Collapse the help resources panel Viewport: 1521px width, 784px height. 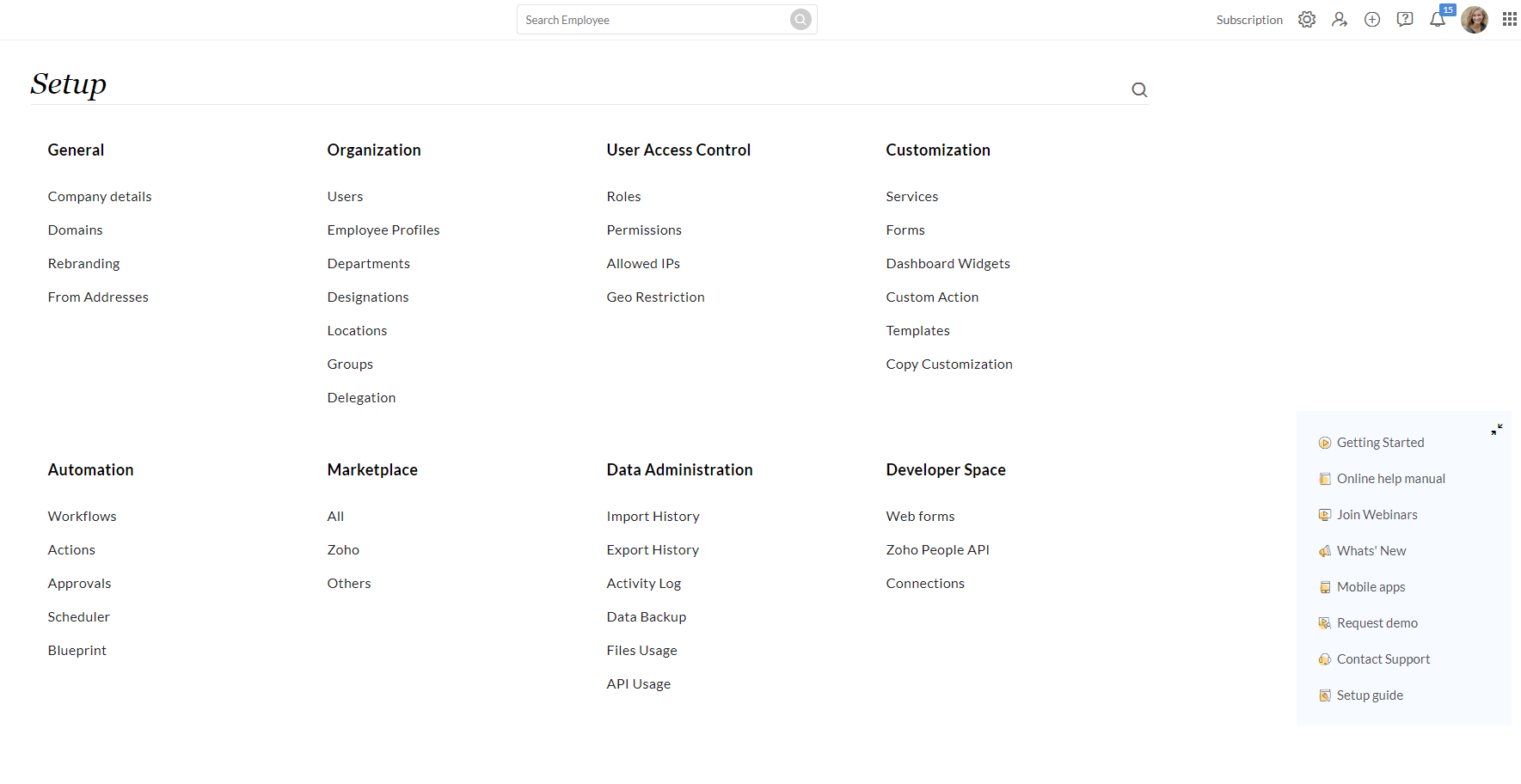pos(1497,429)
